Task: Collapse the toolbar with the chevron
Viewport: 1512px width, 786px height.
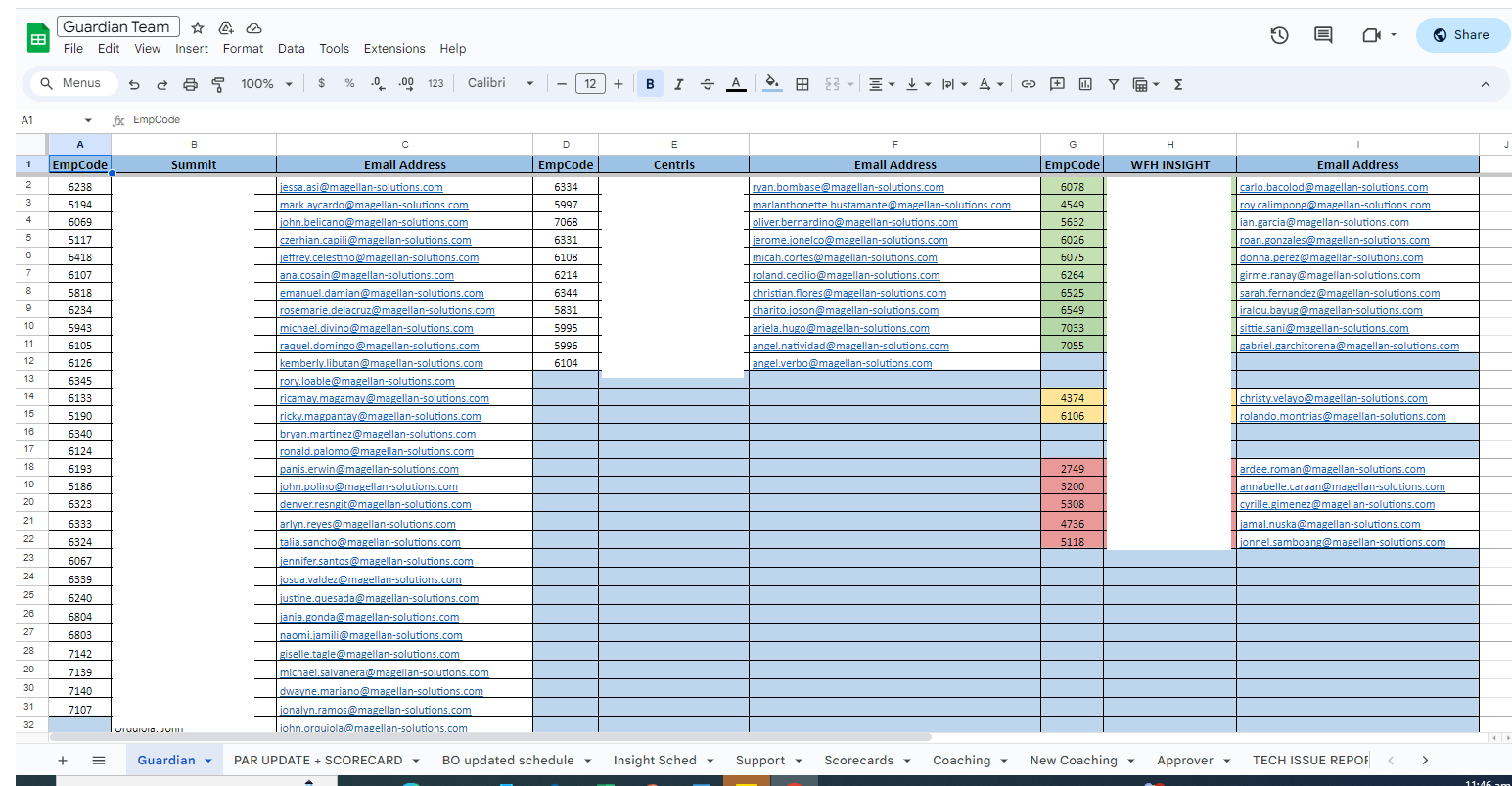Action: pos(1486,84)
